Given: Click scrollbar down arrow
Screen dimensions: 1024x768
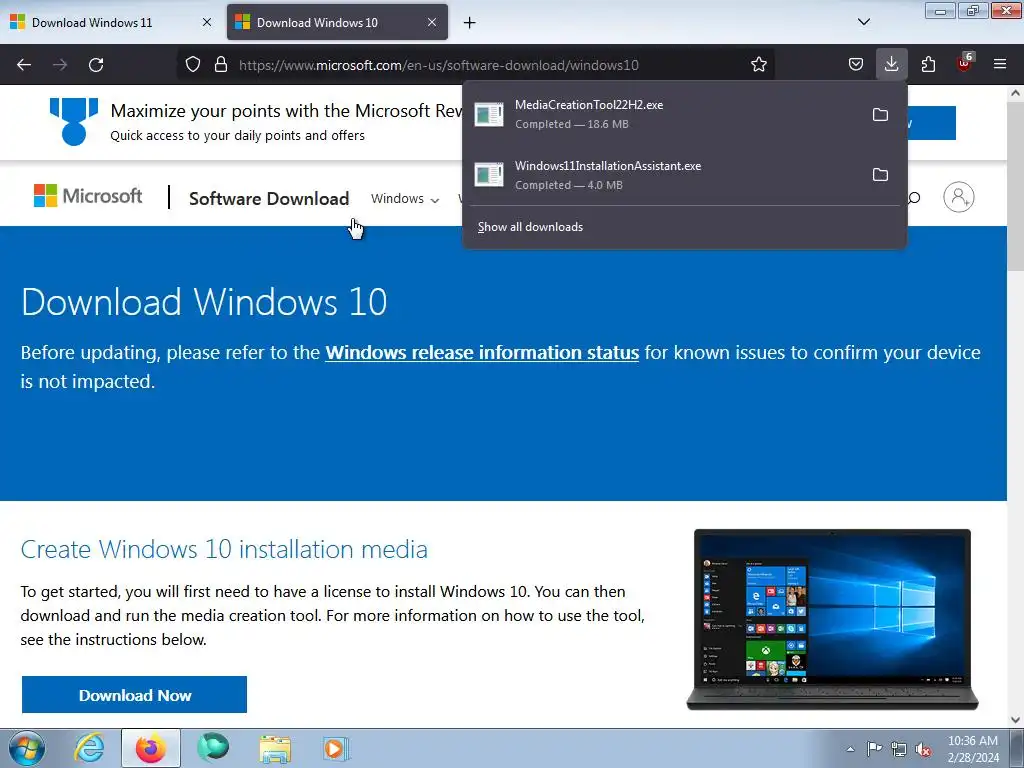Looking at the screenshot, I should pyautogui.click(x=1016, y=720).
